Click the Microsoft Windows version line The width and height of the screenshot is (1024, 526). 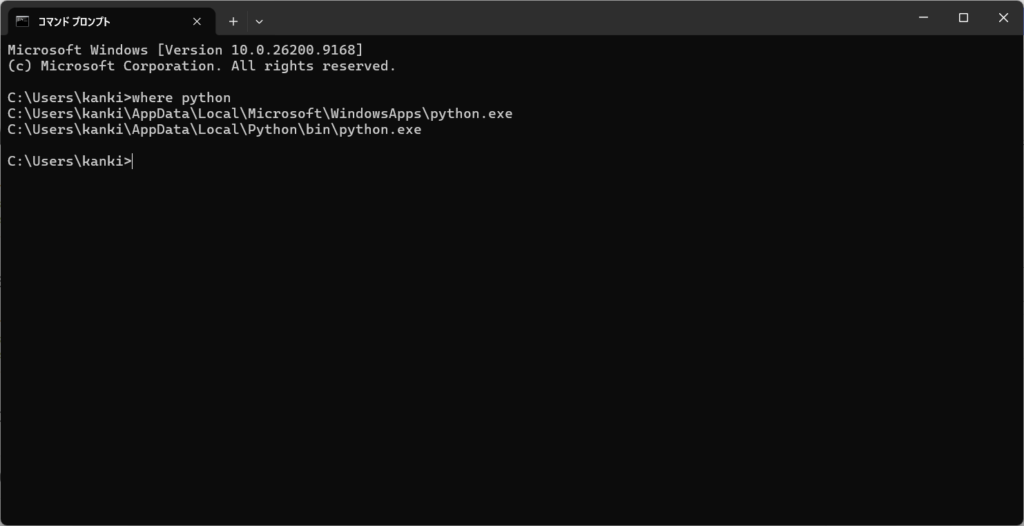185,50
